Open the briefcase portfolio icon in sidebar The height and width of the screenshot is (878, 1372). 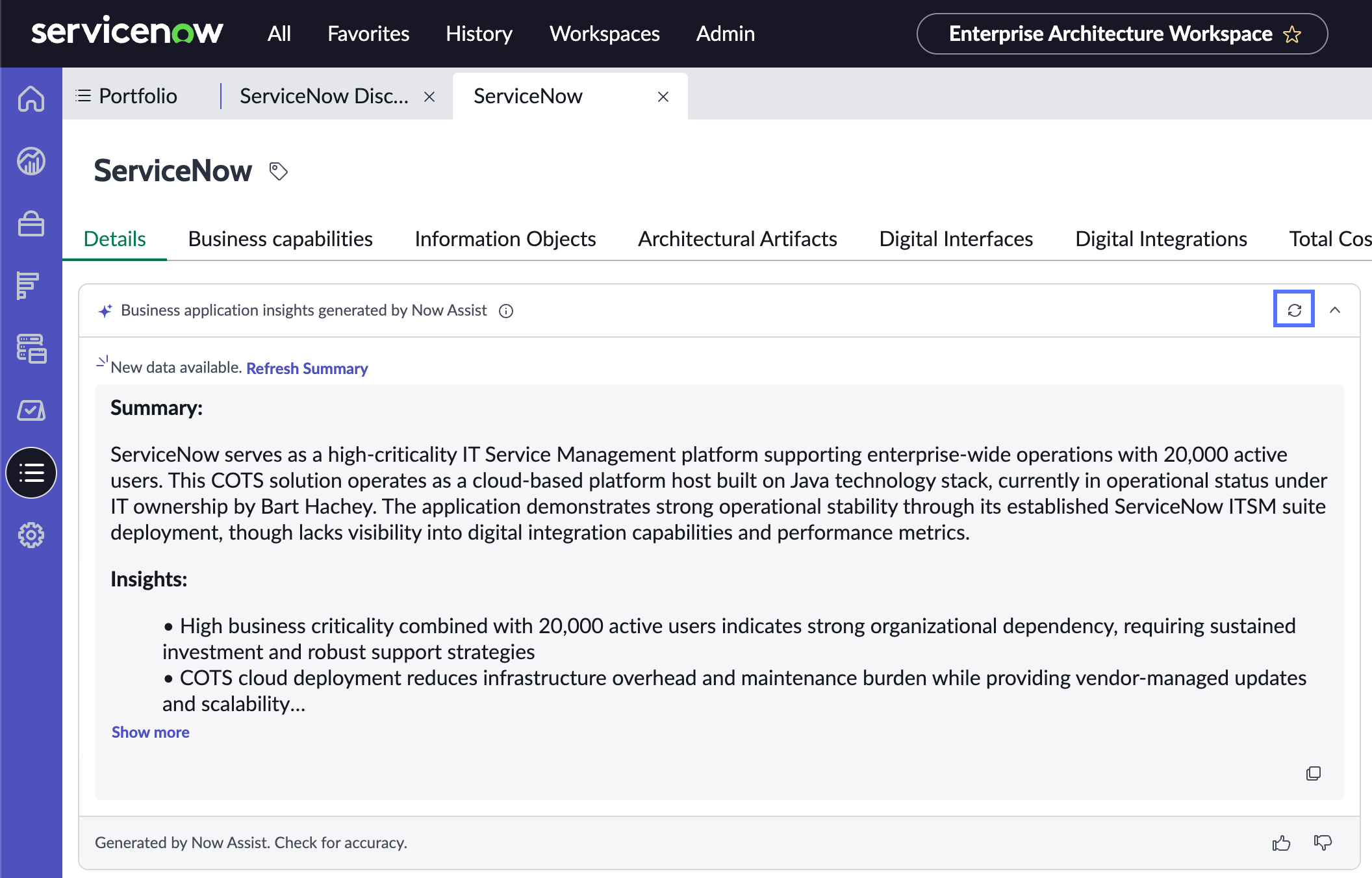tap(31, 223)
